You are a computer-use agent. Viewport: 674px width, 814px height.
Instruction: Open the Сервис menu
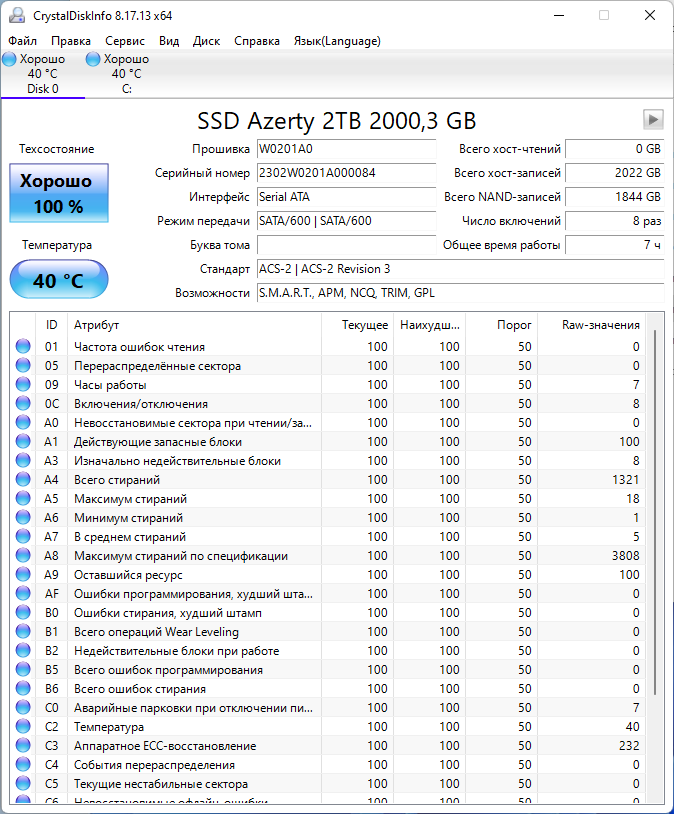125,41
